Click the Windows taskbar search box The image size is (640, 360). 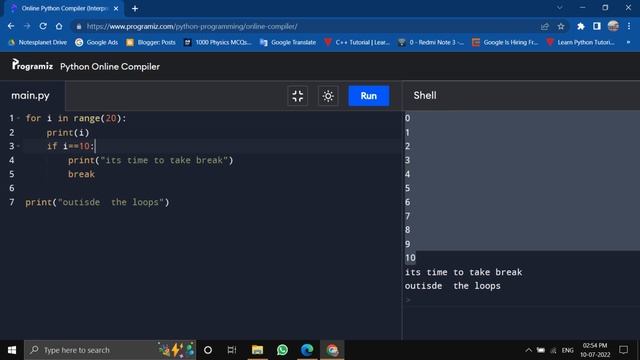point(110,350)
